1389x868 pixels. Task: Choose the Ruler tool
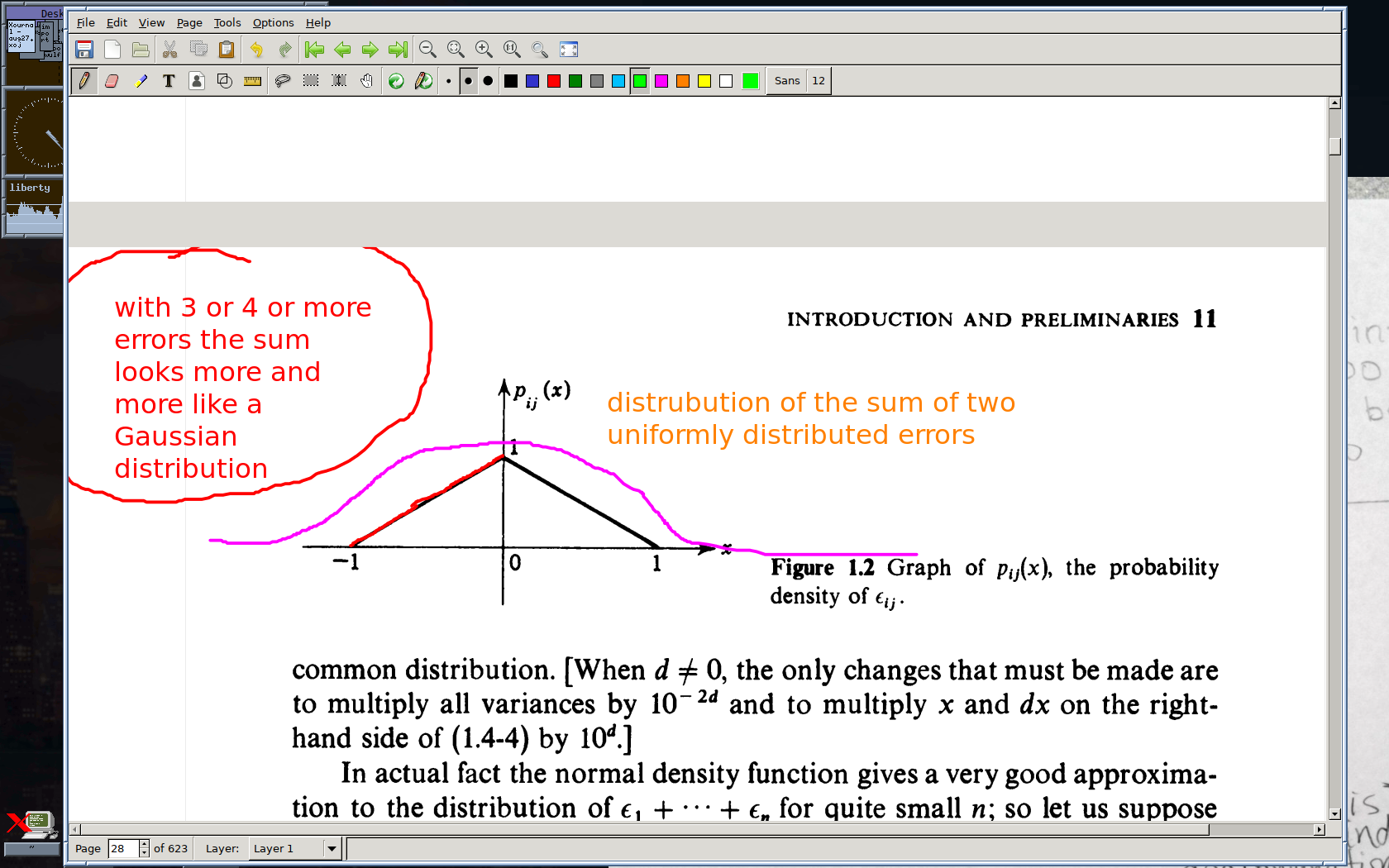pos(253,81)
